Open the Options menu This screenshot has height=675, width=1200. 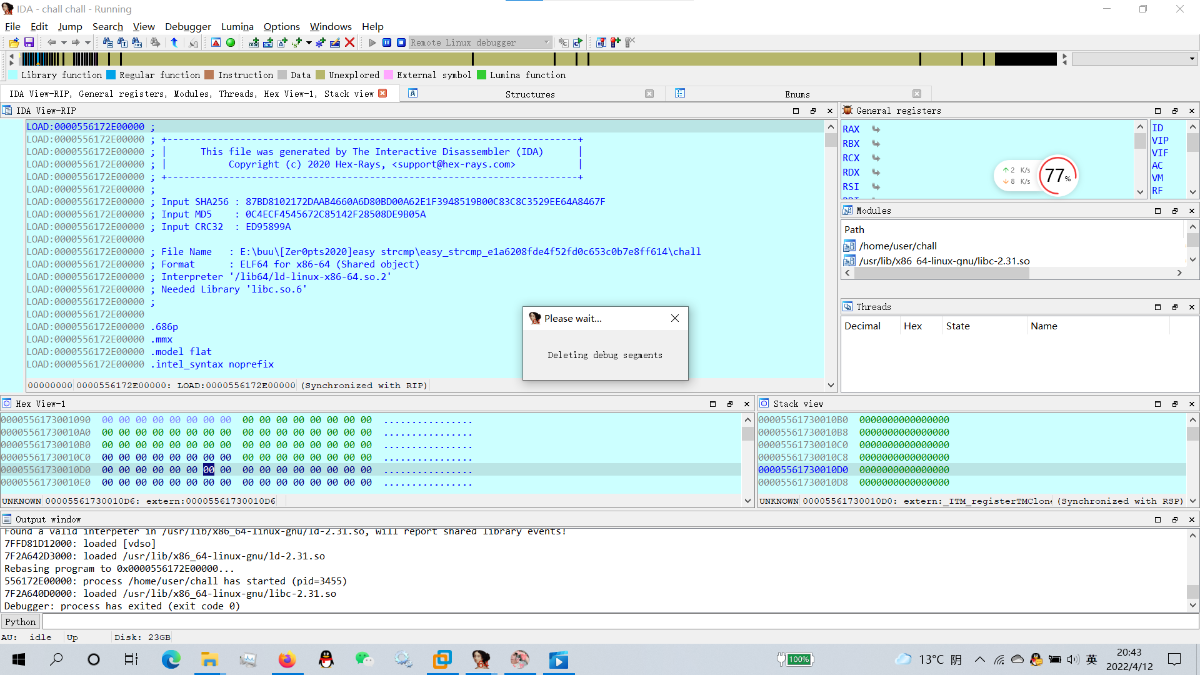point(282,26)
